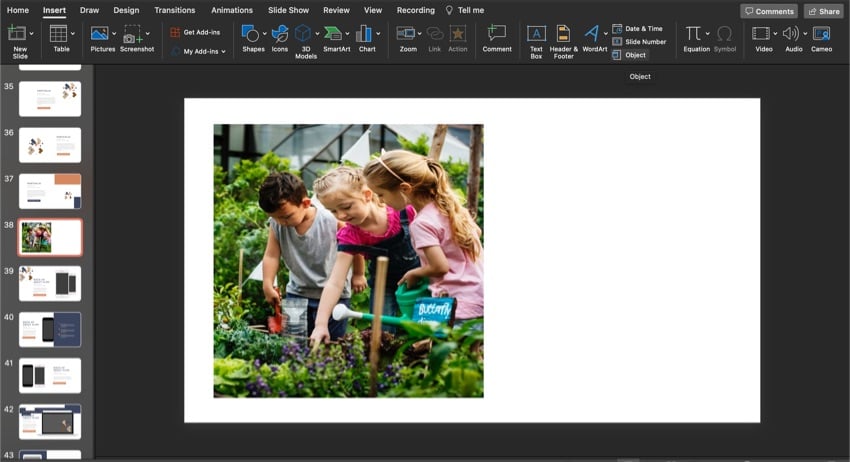
Task: Expand the Shapes dropdown arrow
Action: click(x=265, y=34)
